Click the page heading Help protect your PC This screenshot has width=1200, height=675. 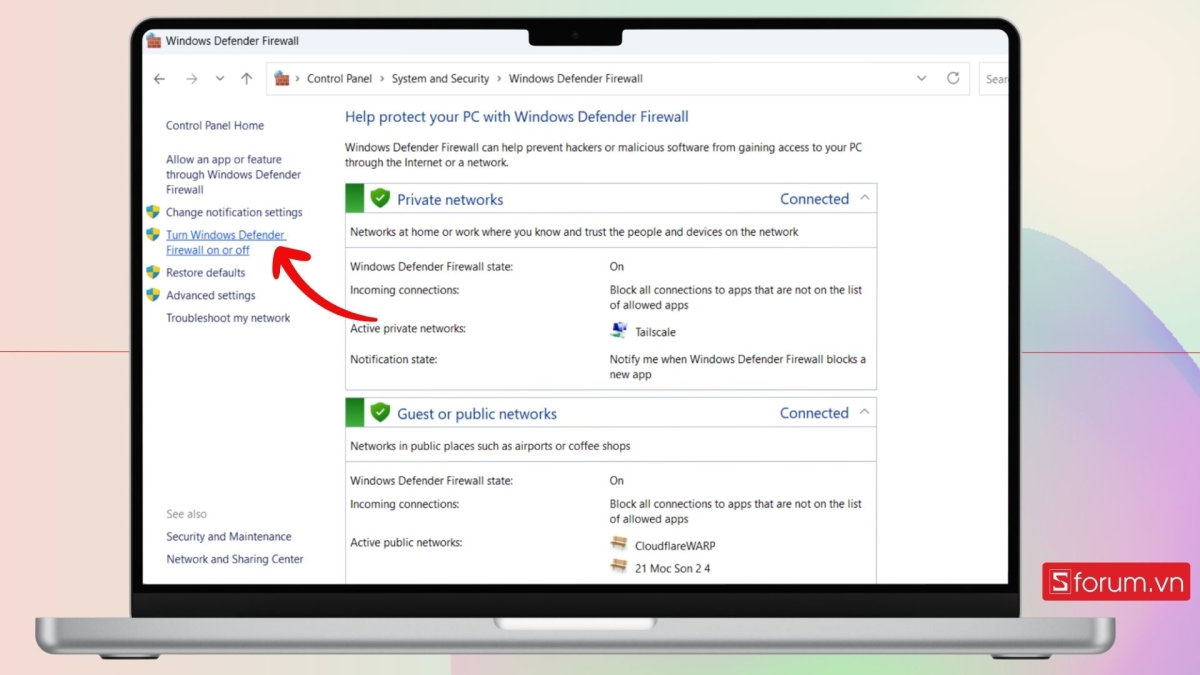[x=517, y=117]
